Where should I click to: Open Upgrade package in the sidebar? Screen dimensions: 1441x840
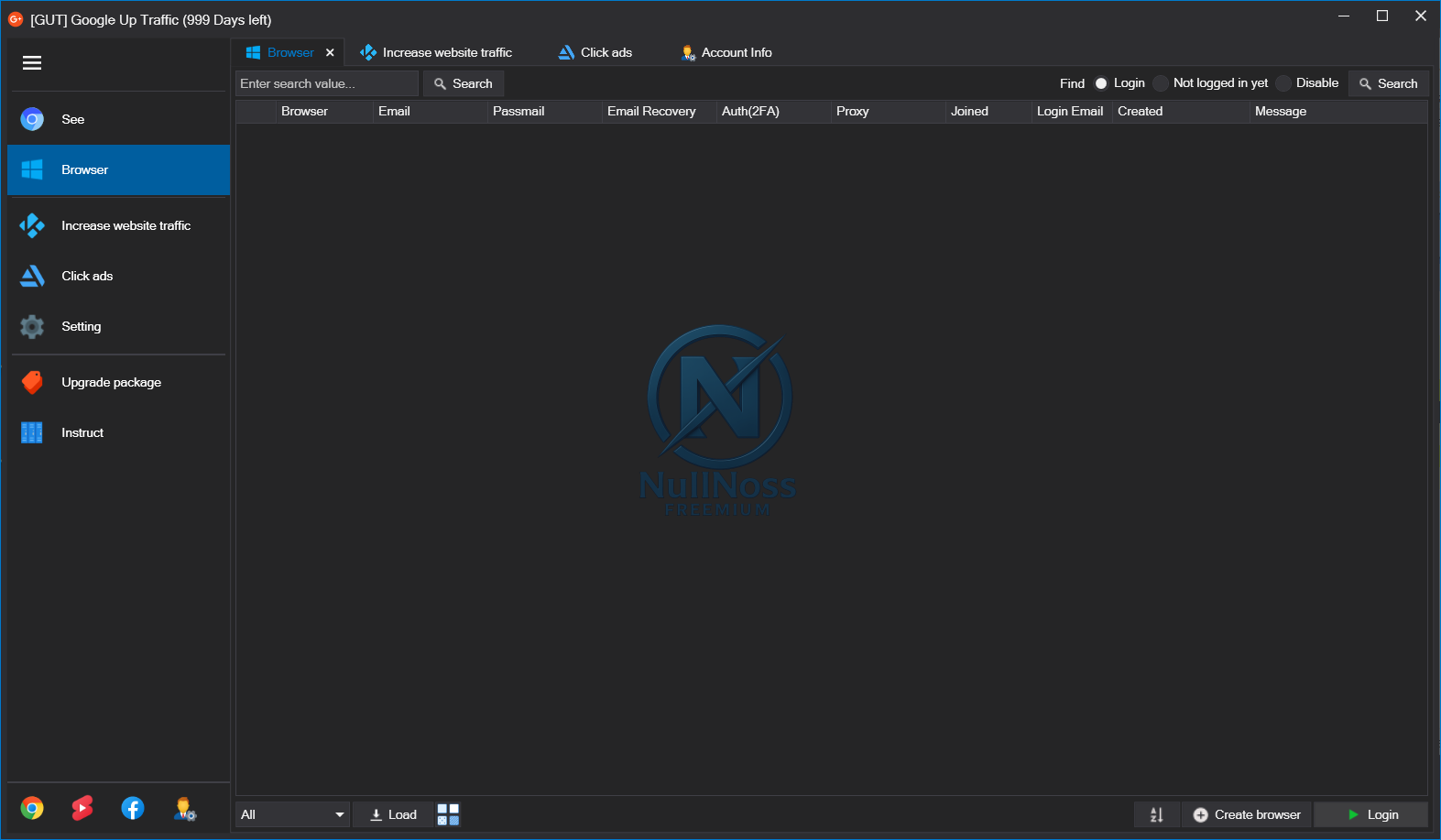(111, 383)
